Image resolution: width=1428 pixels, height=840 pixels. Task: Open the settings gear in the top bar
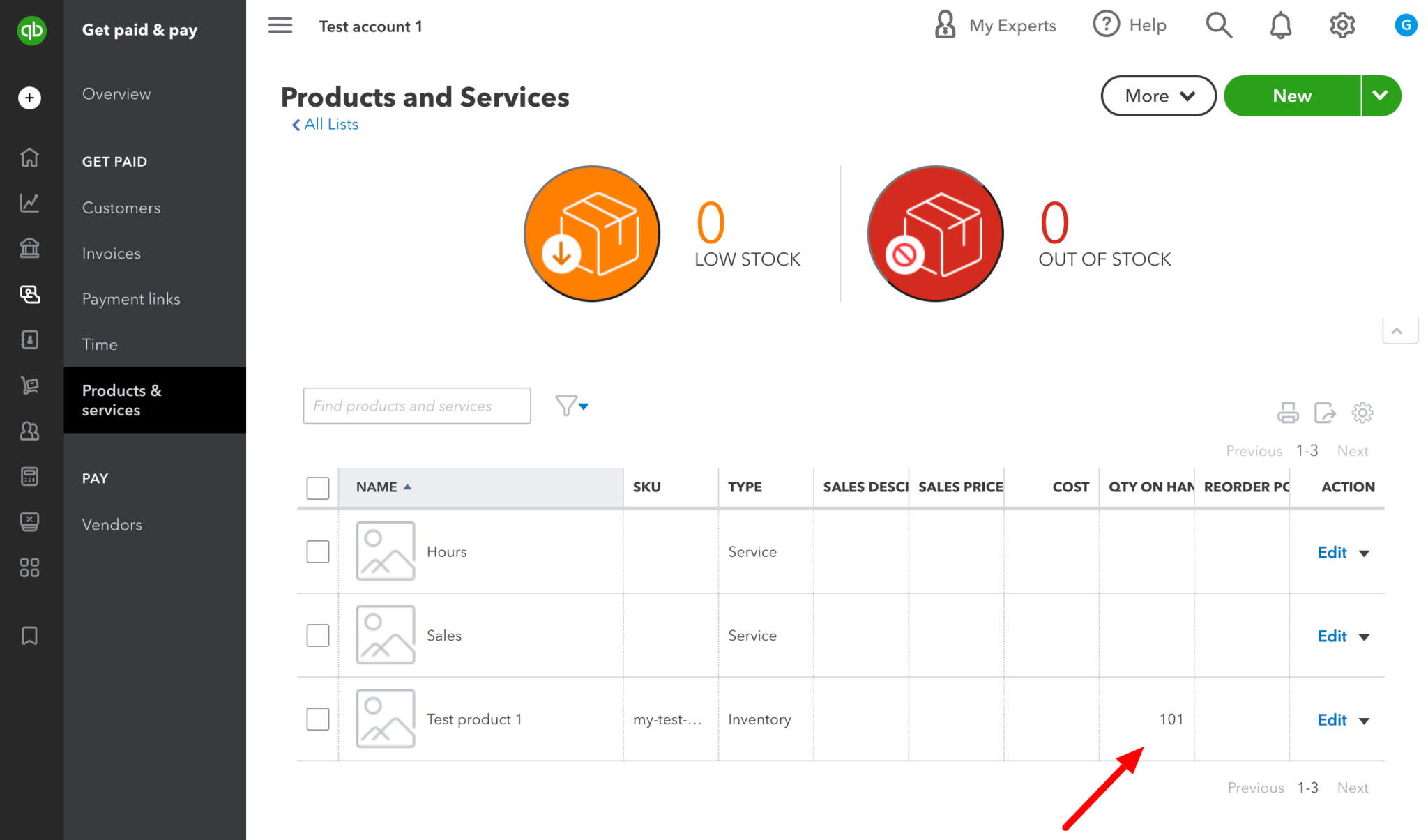point(1341,24)
